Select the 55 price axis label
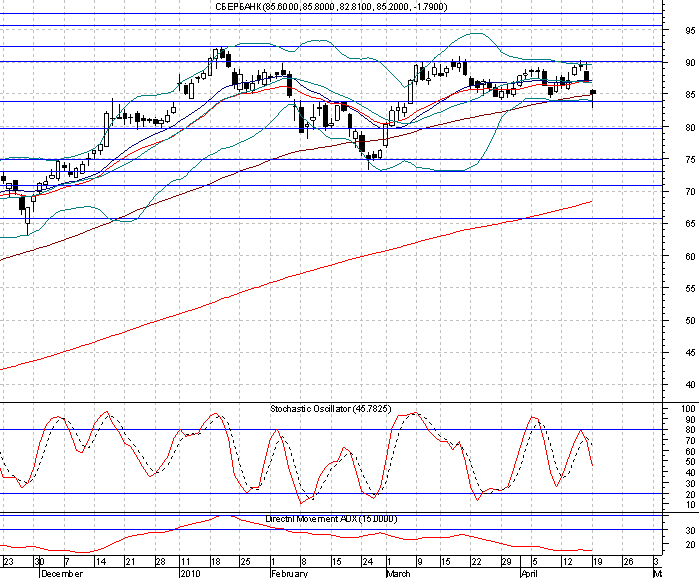The height and width of the screenshot is (578, 699). point(690,288)
